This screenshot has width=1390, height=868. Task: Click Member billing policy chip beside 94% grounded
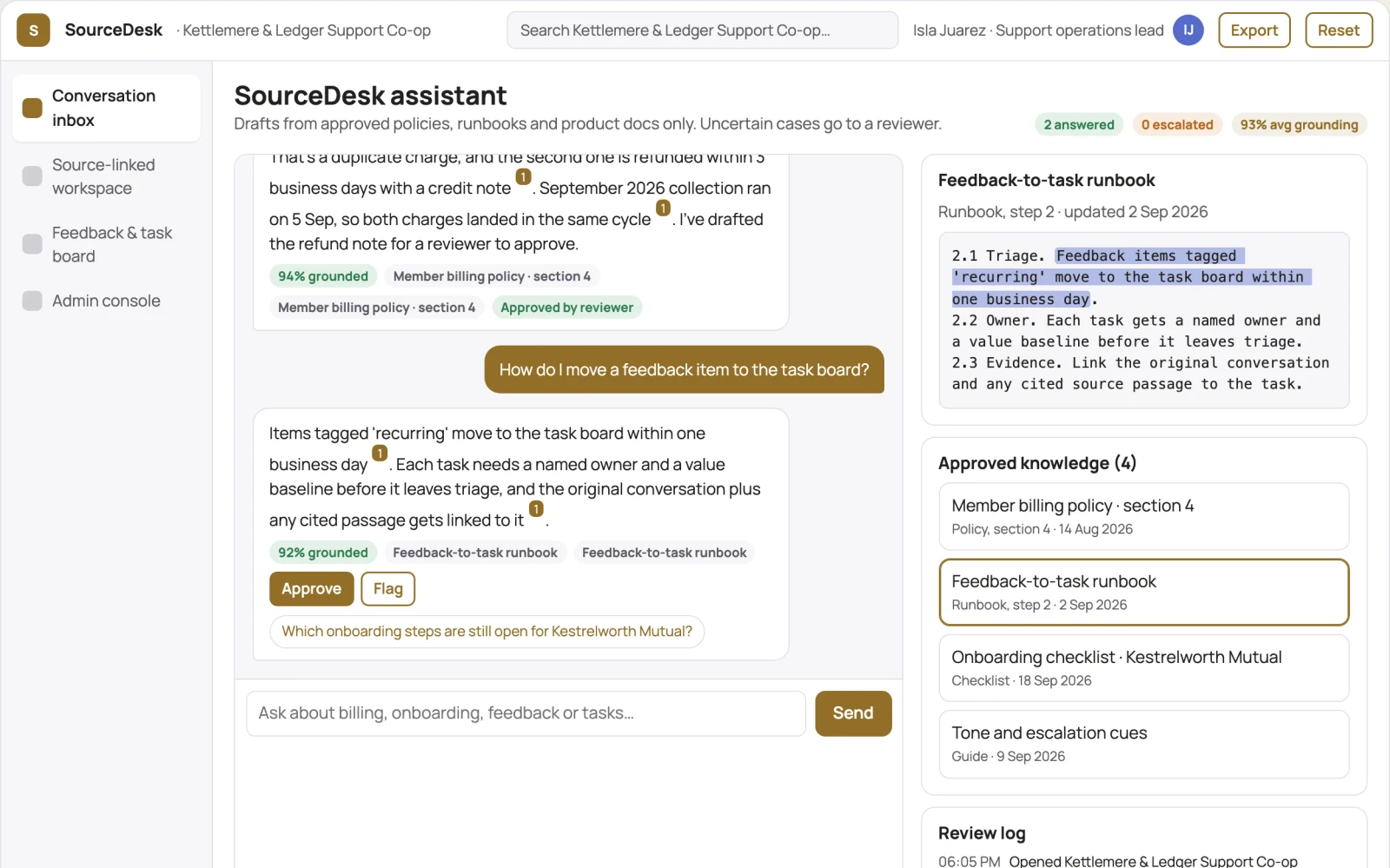tap(492, 276)
